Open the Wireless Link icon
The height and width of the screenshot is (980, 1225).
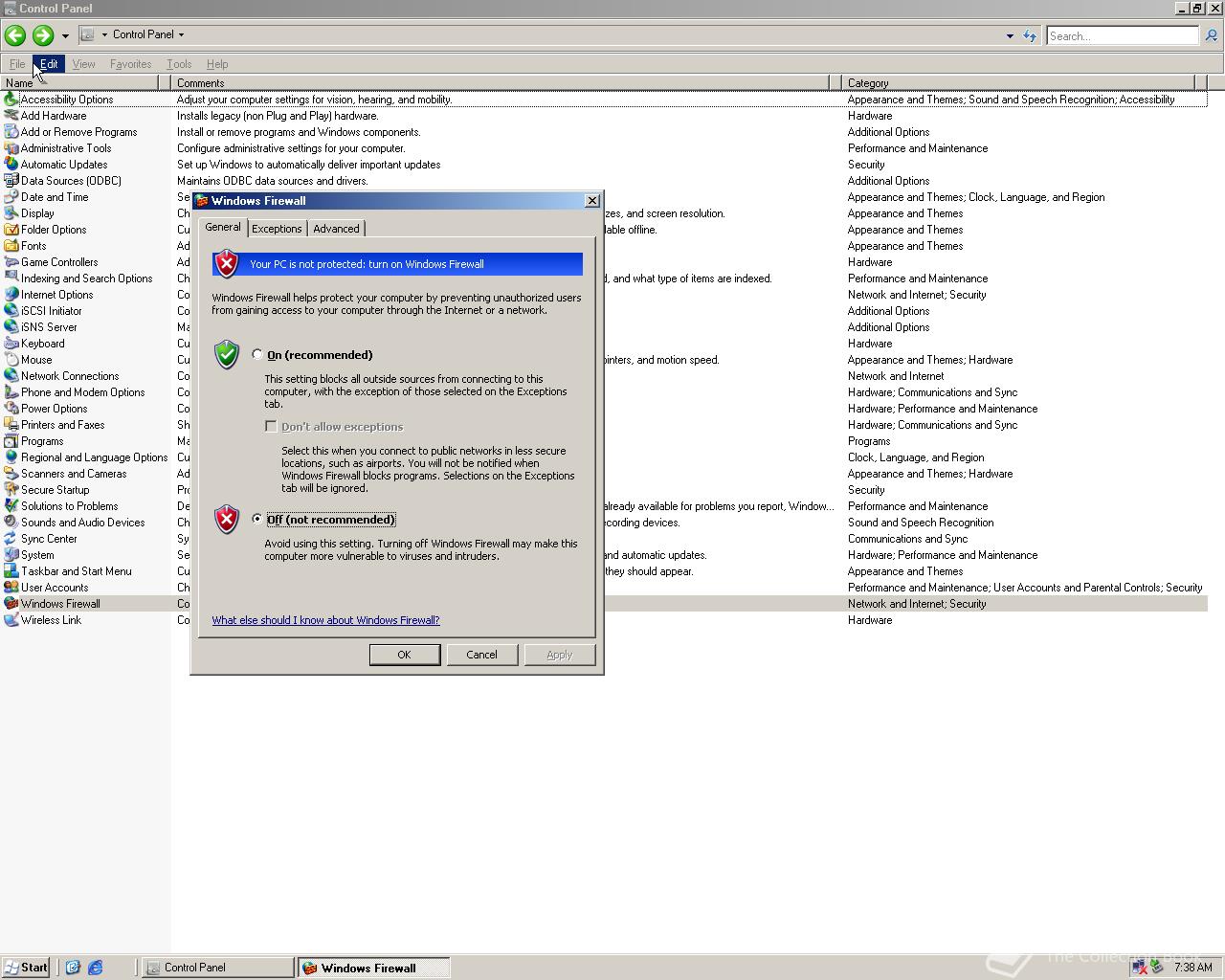click(11, 620)
